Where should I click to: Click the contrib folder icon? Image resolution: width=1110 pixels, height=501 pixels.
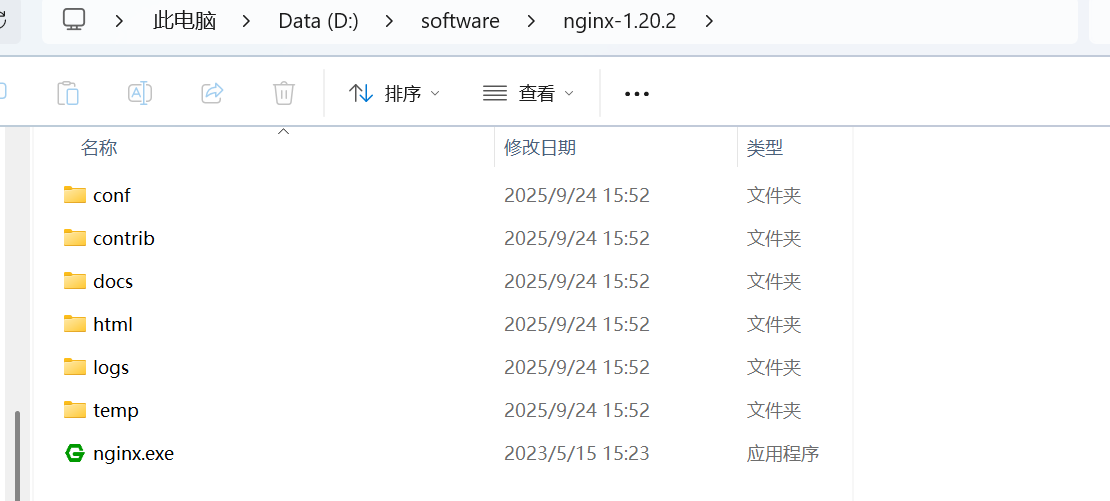coord(74,238)
